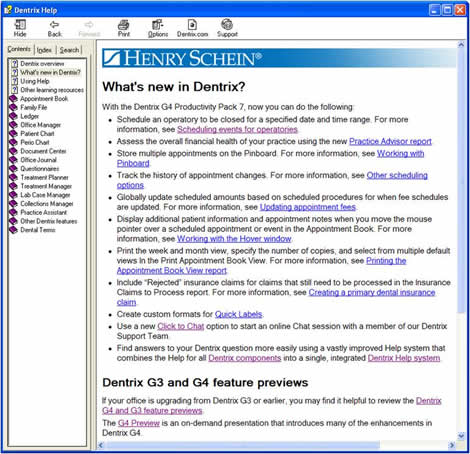470x454 pixels.
Task: Switch to the Index tab
Action: tap(44, 50)
